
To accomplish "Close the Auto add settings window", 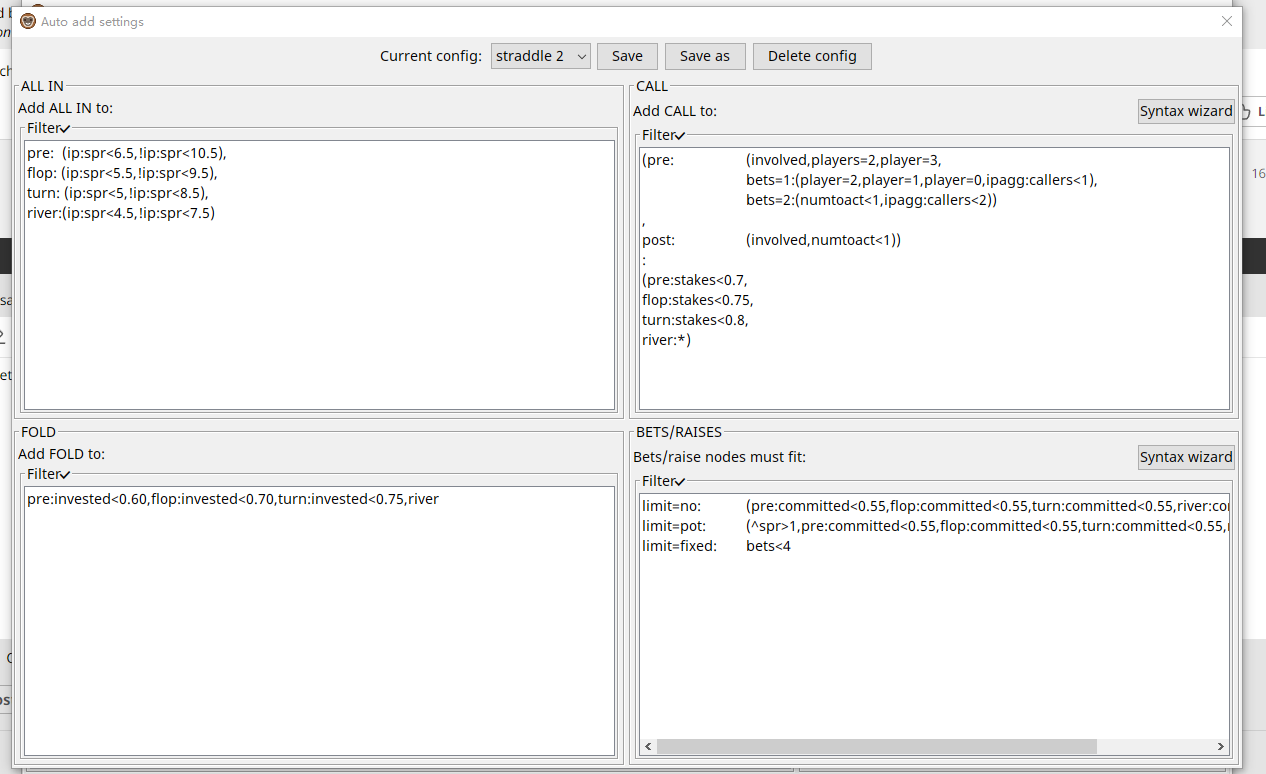I will pos(1227,21).
